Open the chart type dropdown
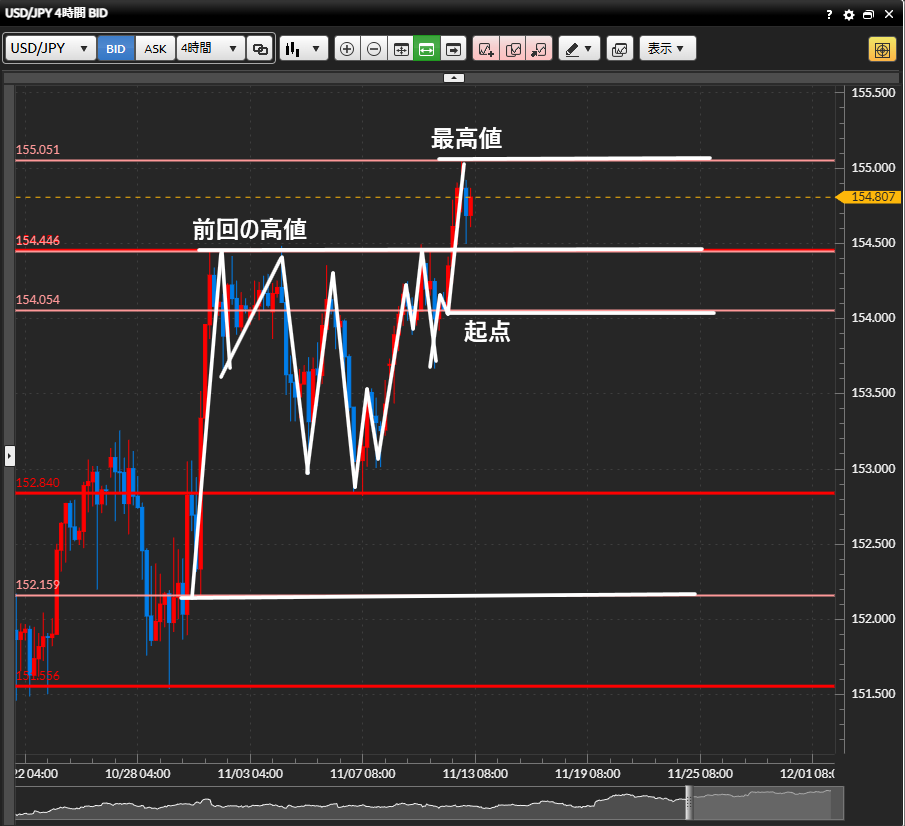Image resolution: width=905 pixels, height=826 pixels. click(x=304, y=49)
